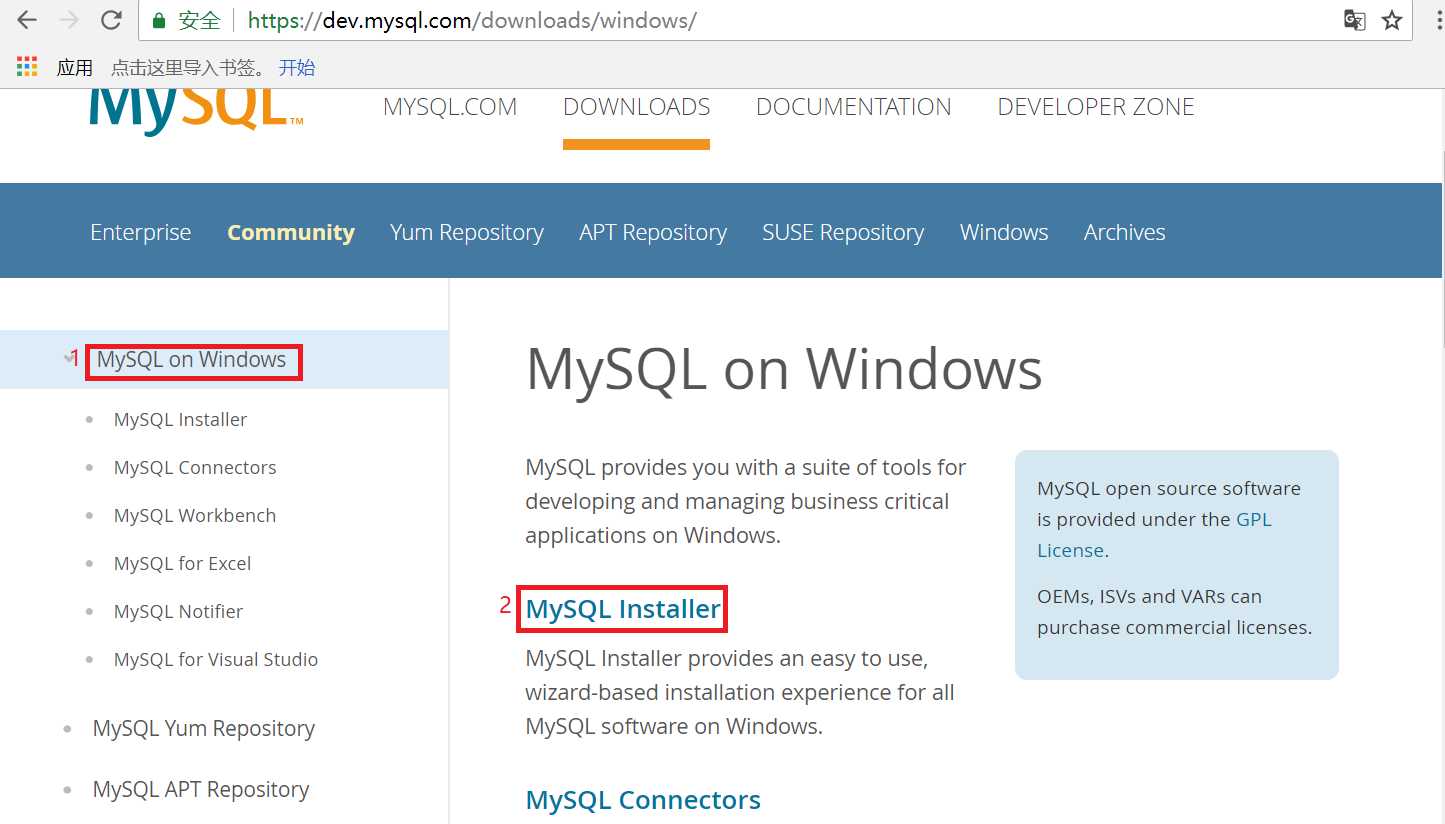This screenshot has height=824, width=1445.
Task: Go back with the browser back arrow
Action: (27, 20)
